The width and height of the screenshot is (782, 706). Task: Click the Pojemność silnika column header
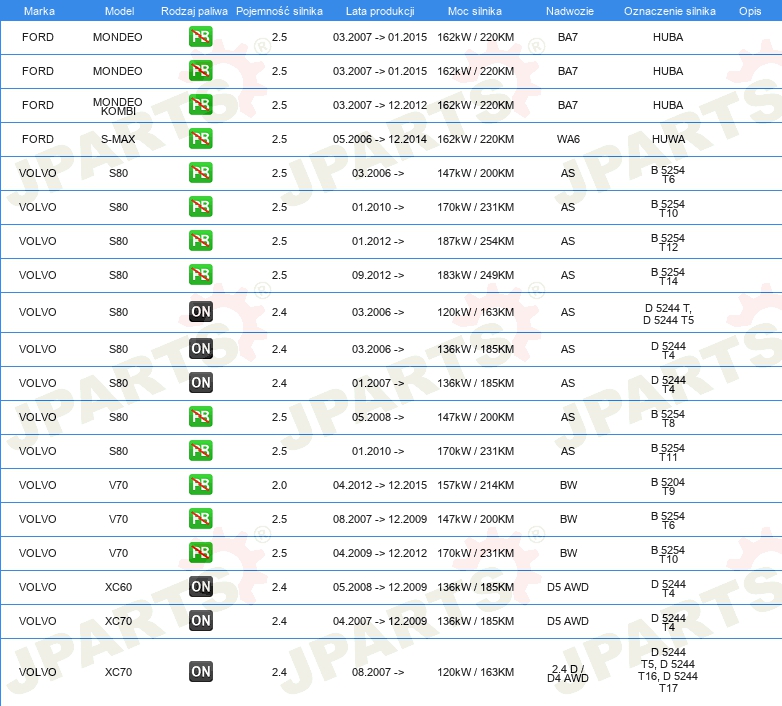coord(279,11)
